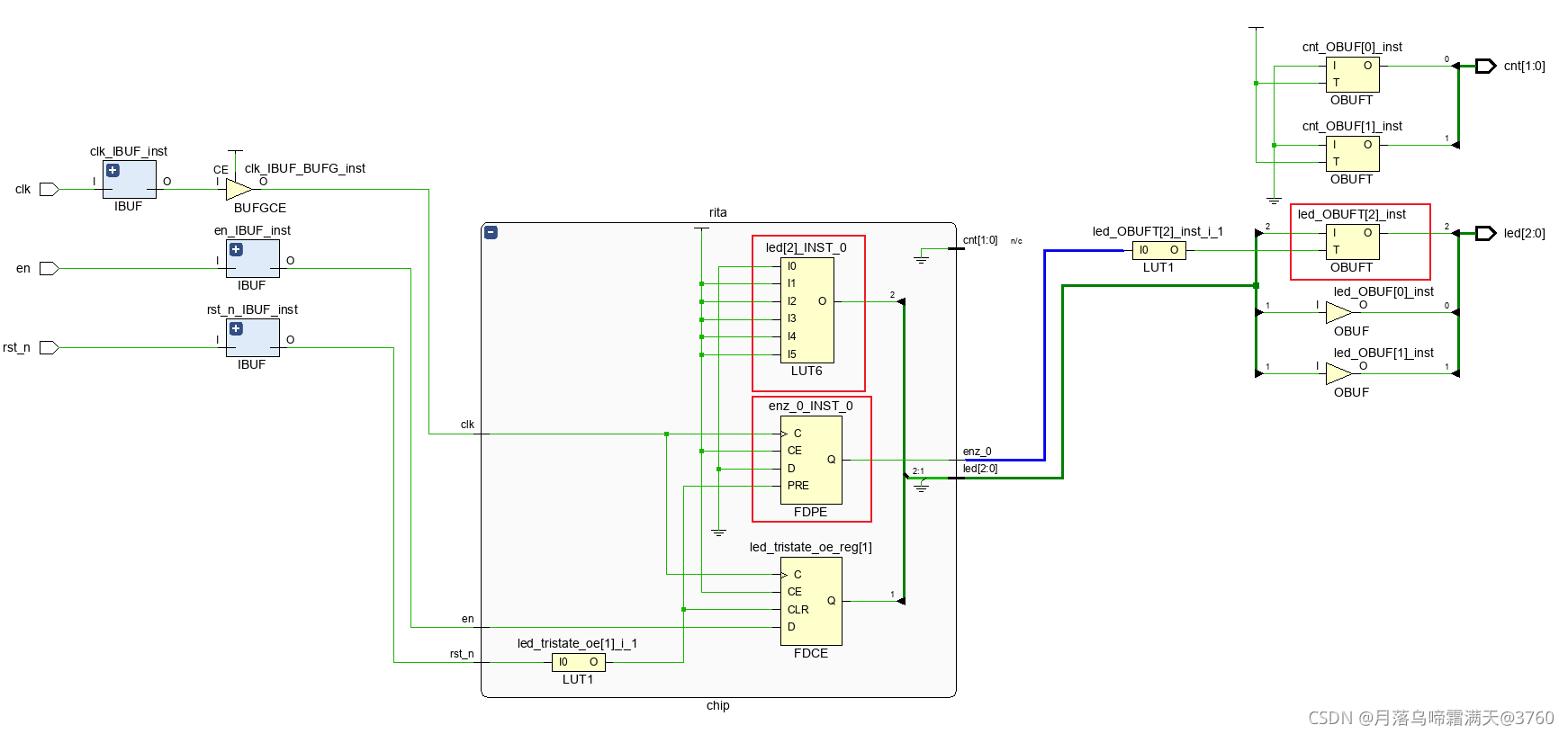Select the rst_n input port symbol
The height and width of the screenshot is (734, 1568).
tap(49, 347)
